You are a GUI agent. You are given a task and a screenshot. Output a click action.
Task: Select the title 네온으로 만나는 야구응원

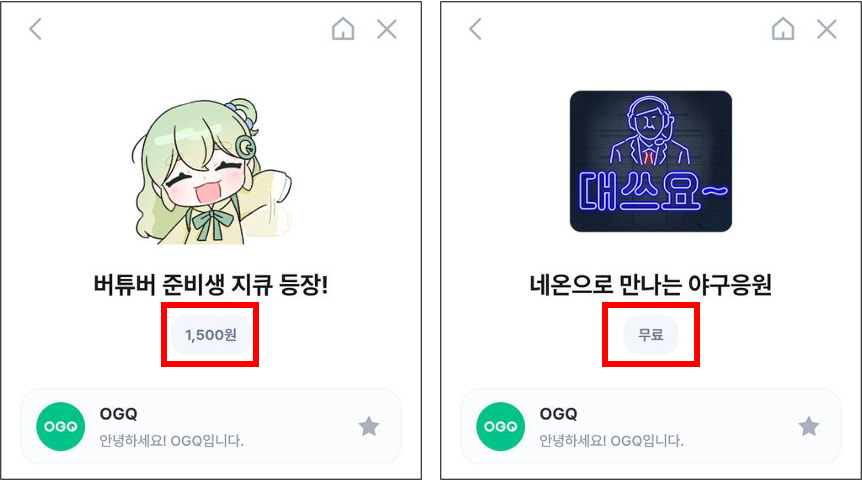pos(651,285)
